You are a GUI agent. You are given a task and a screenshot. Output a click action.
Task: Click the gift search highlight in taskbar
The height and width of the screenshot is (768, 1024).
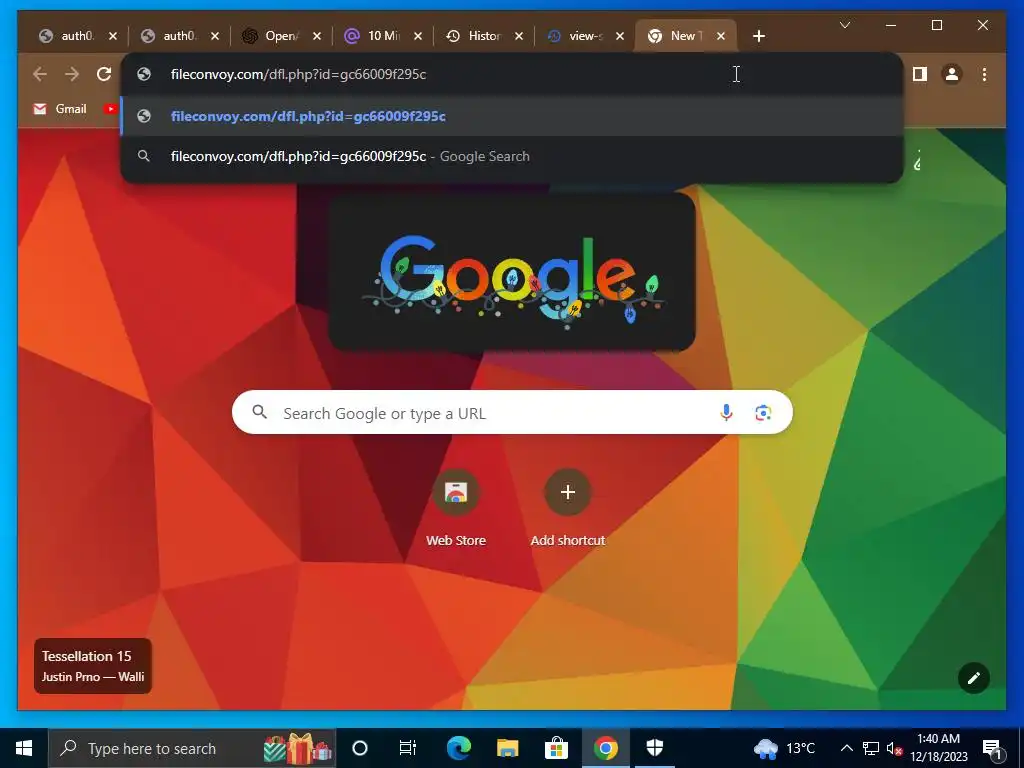coord(298,749)
